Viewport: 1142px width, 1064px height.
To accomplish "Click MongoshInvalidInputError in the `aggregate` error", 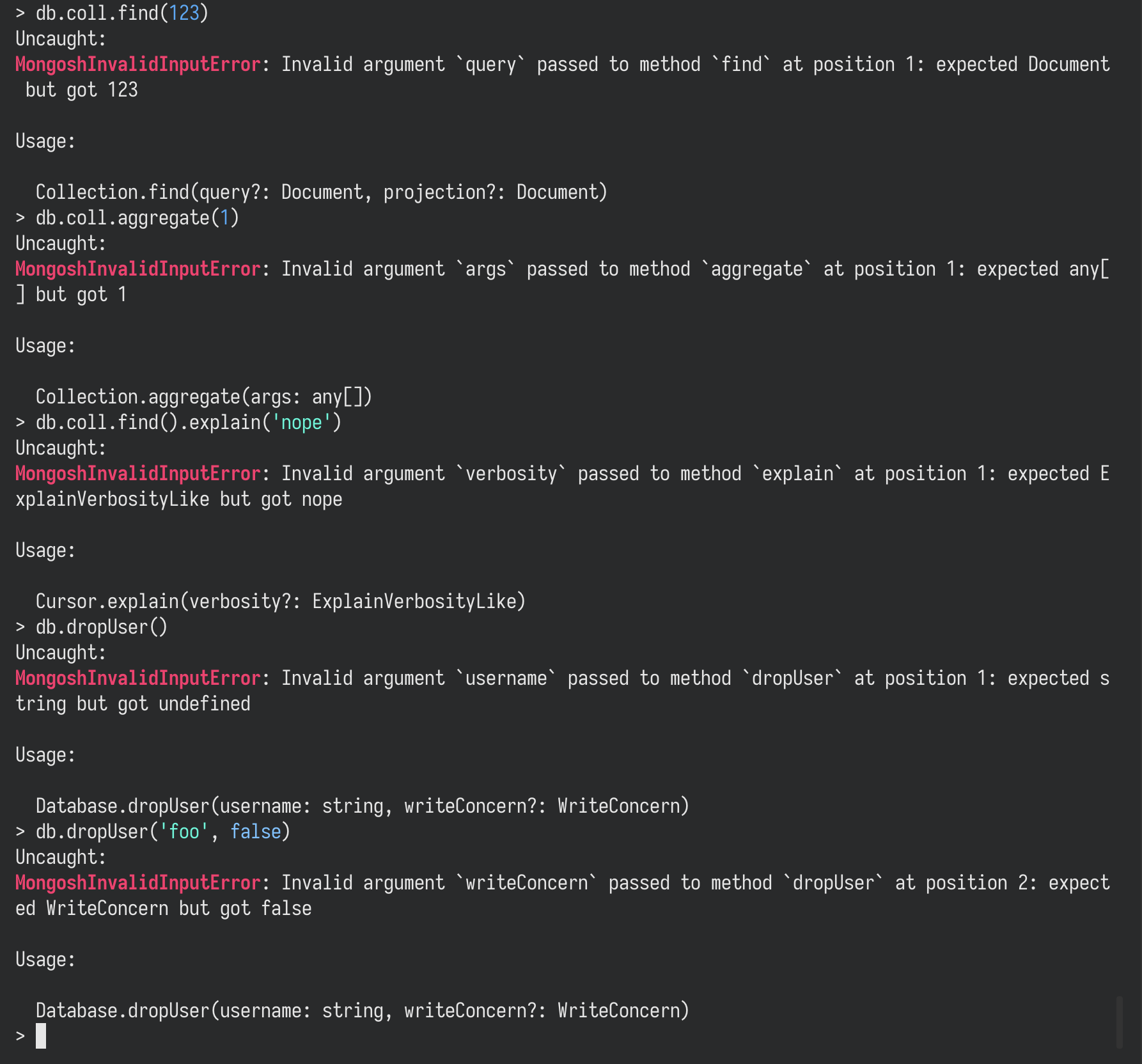I will [138, 269].
